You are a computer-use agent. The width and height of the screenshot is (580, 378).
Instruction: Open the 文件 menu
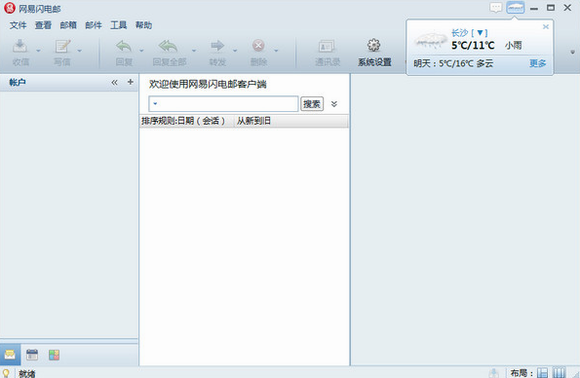tap(18, 25)
